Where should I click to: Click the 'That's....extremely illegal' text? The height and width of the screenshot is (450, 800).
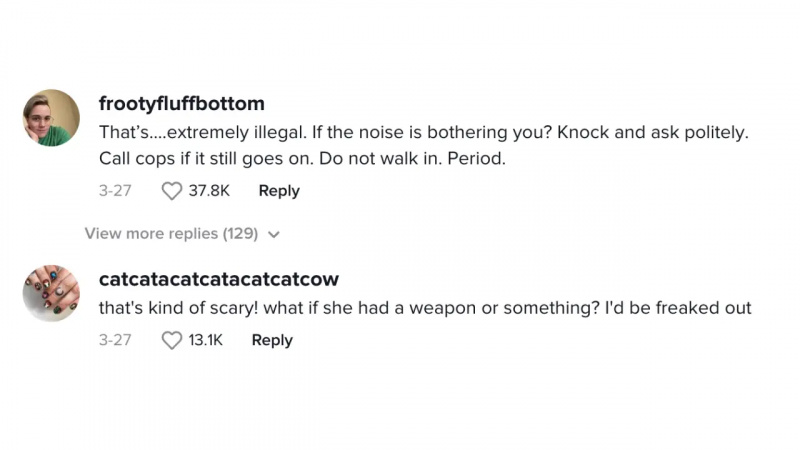[x=203, y=133]
